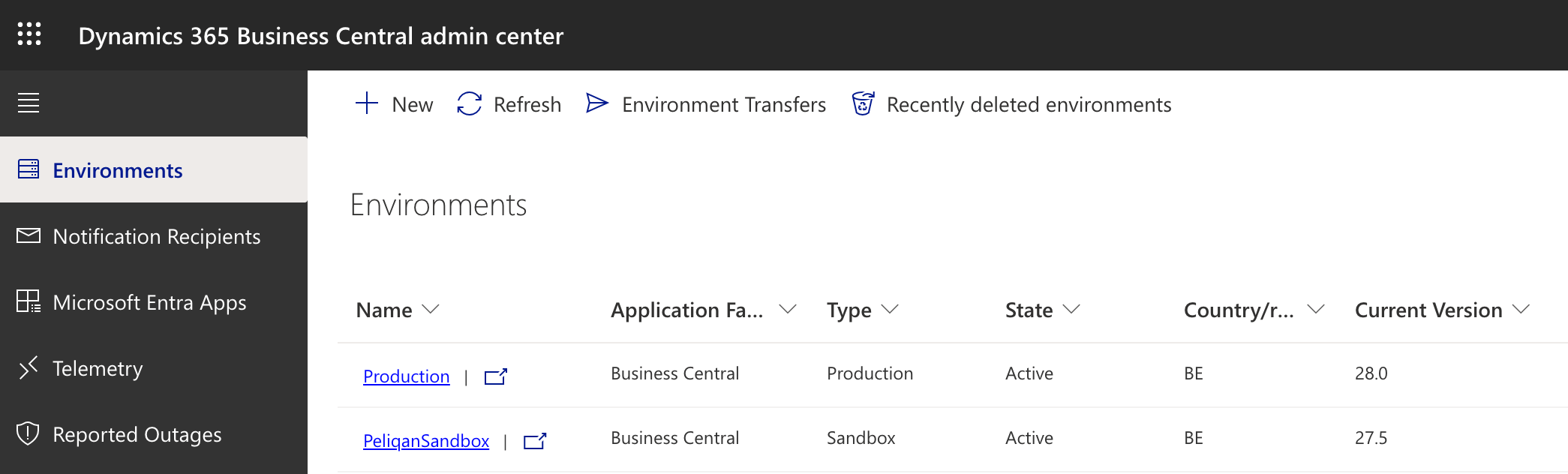Click the Microsoft Entra Apps grid icon
The height and width of the screenshot is (474, 1568).
coord(29,301)
